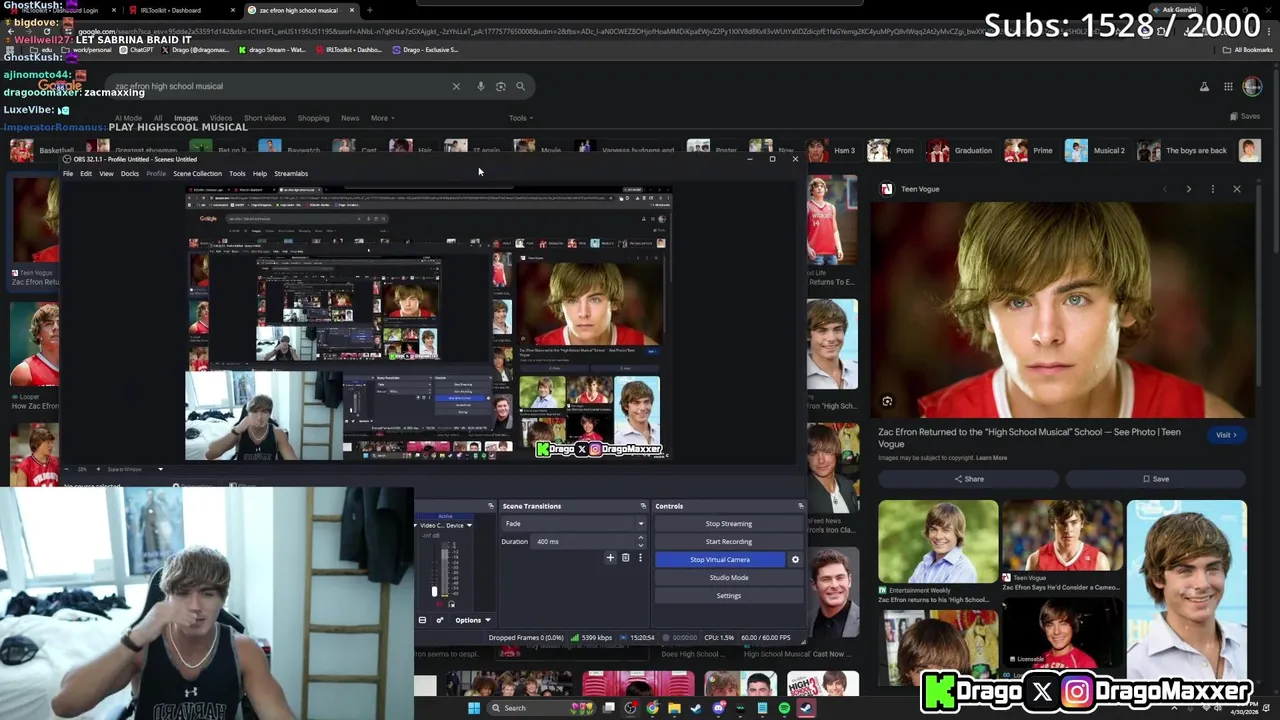Pop out the Scene Transitions dock

tap(645, 506)
